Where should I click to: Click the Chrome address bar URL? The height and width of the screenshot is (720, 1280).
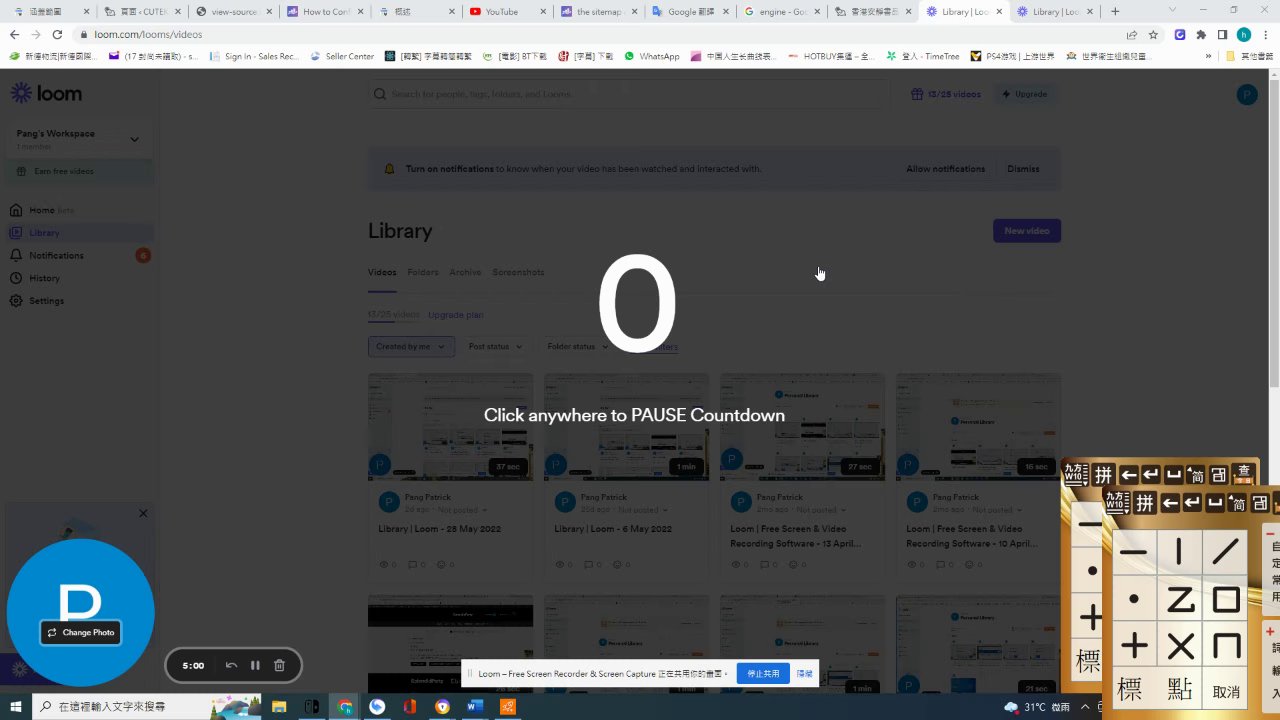tap(148, 34)
